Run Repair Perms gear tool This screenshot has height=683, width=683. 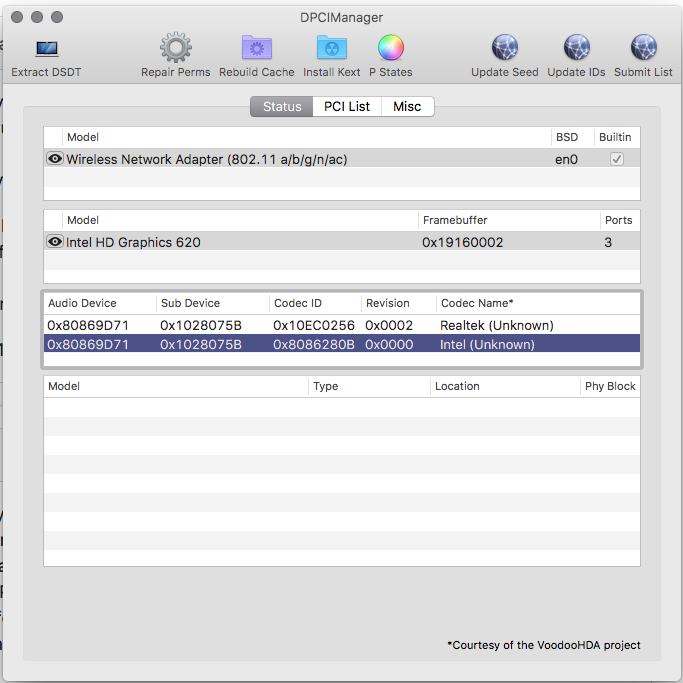(176, 47)
